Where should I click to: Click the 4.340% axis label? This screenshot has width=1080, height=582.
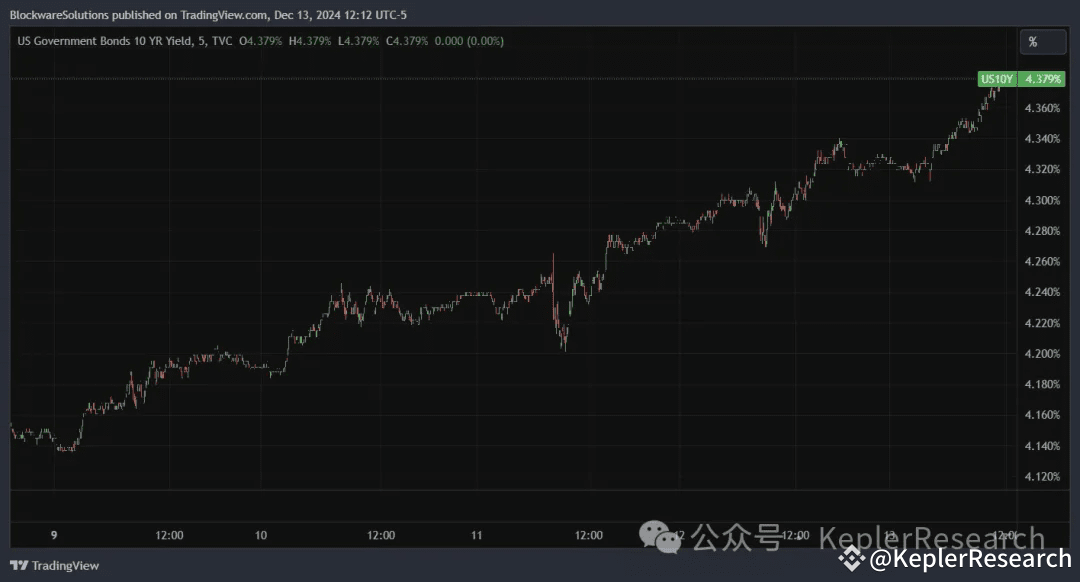point(1042,139)
